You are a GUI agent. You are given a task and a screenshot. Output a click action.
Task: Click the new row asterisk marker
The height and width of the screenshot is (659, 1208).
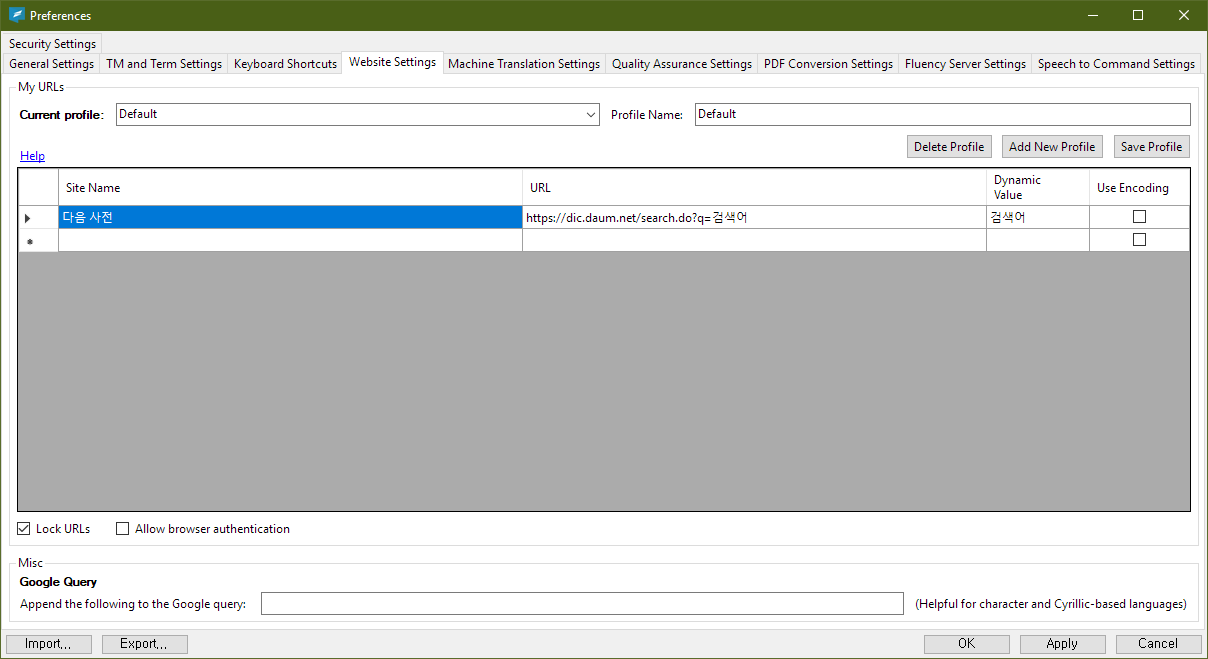point(28,241)
